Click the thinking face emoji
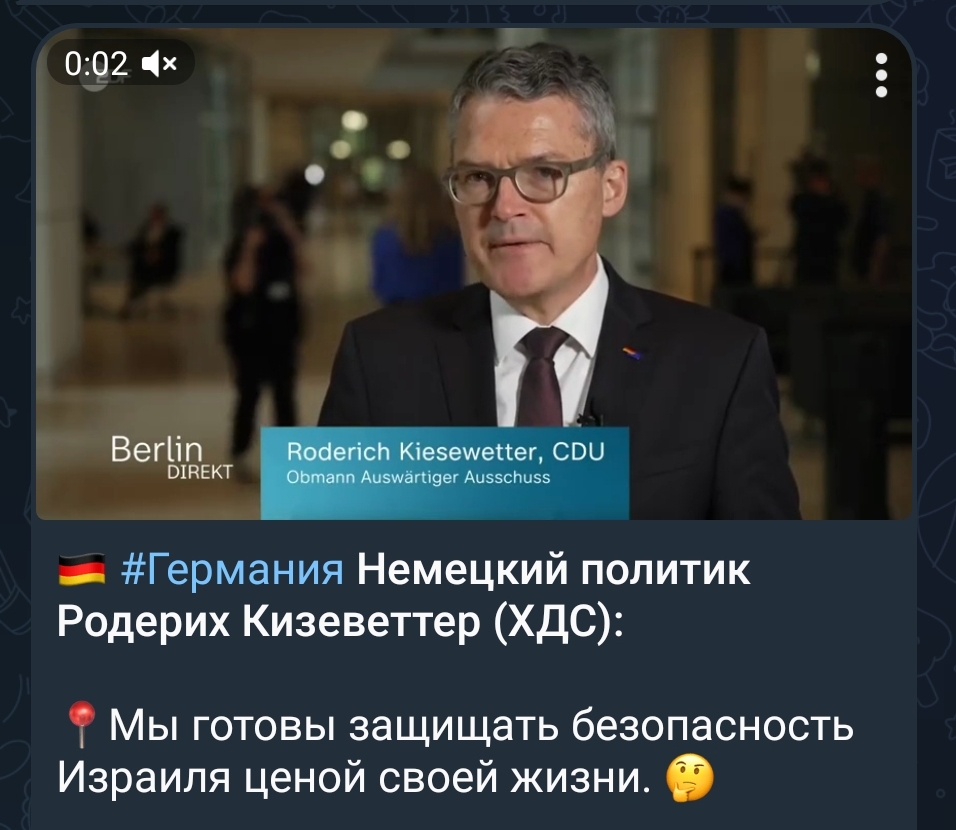The height and width of the screenshot is (830, 956). 690,778
